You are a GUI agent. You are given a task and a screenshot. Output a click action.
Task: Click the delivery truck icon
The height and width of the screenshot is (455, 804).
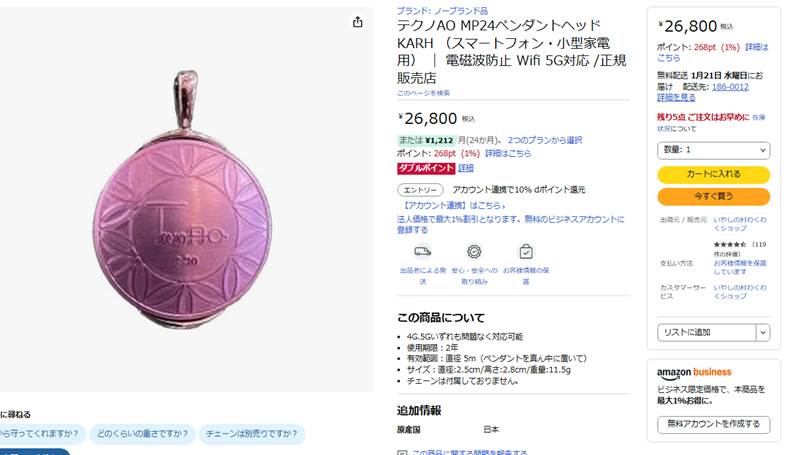[x=423, y=251]
